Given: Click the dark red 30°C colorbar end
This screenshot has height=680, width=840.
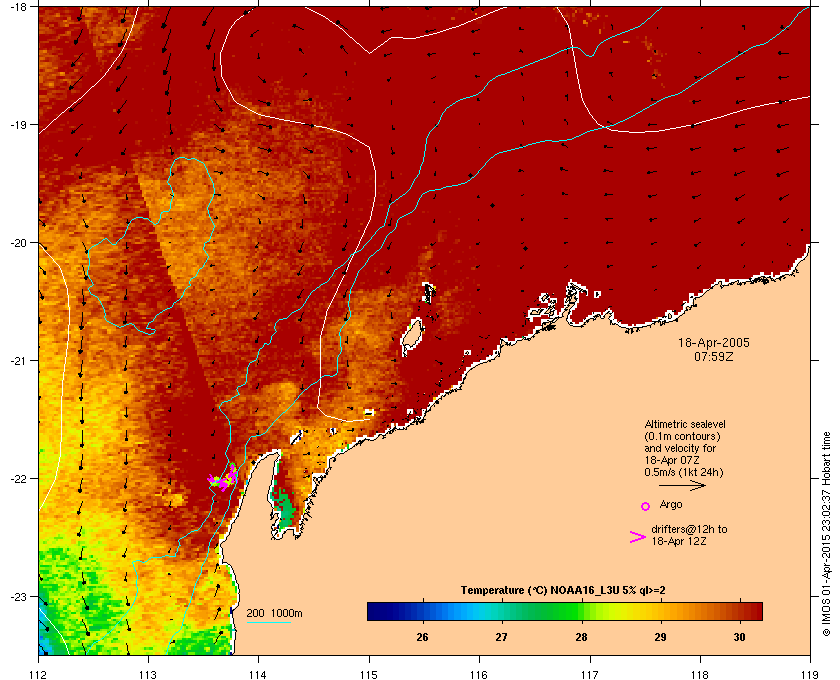Looking at the screenshot, I should [x=753, y=611].
